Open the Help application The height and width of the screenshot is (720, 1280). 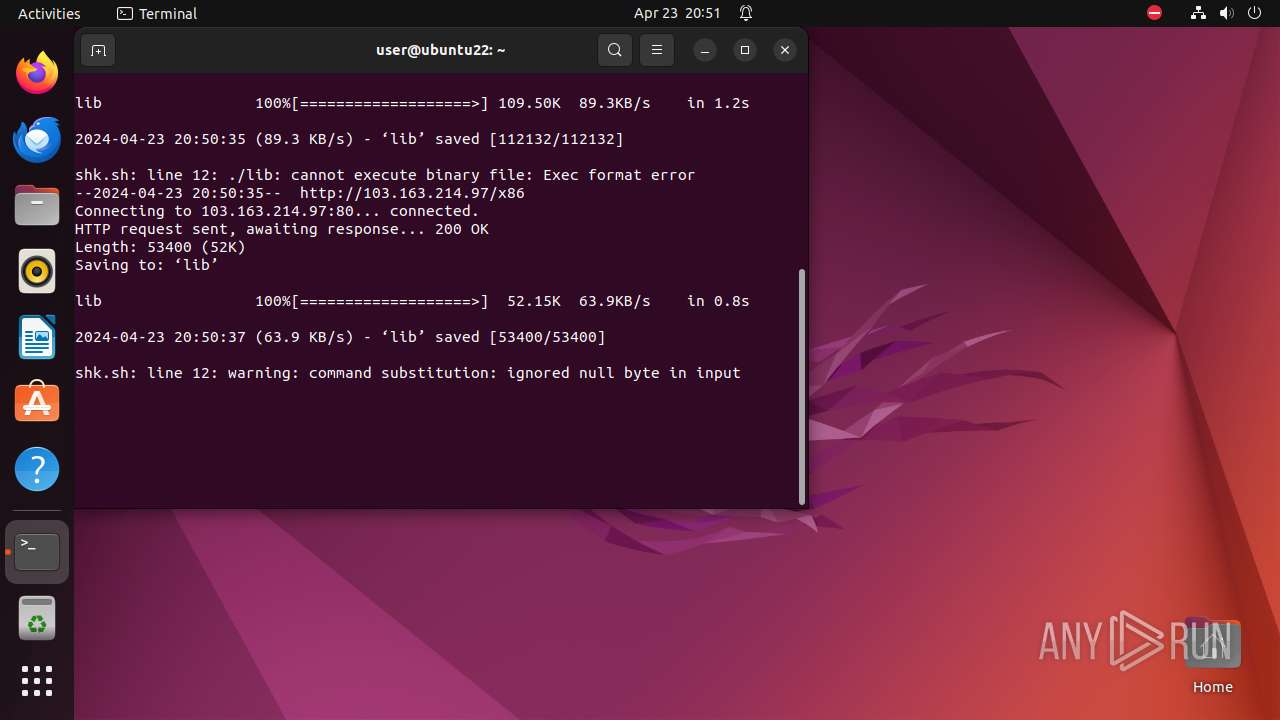[37, 469]
